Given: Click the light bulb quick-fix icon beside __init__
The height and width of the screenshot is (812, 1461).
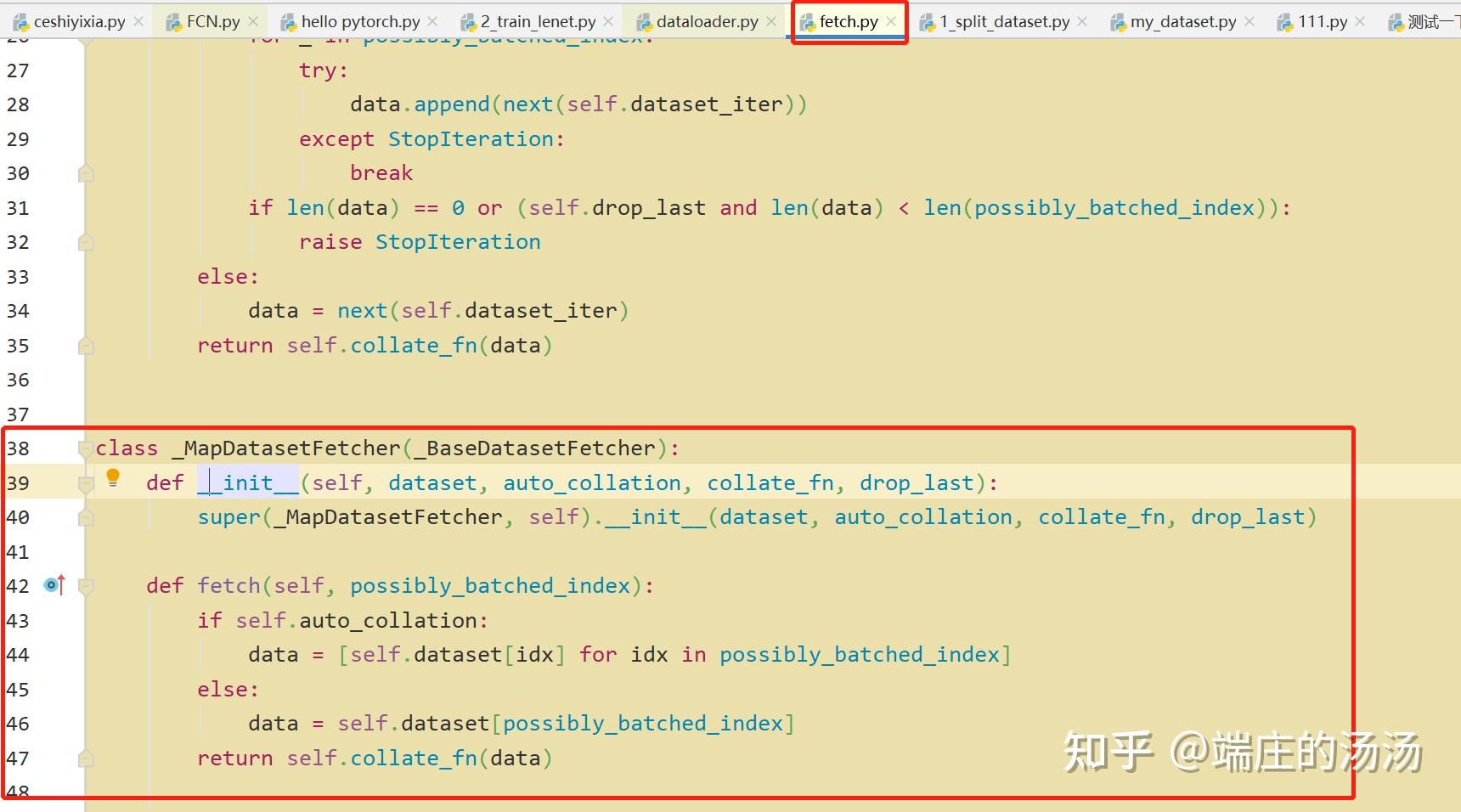Looking at the screenshot, I should coord(114,477).
